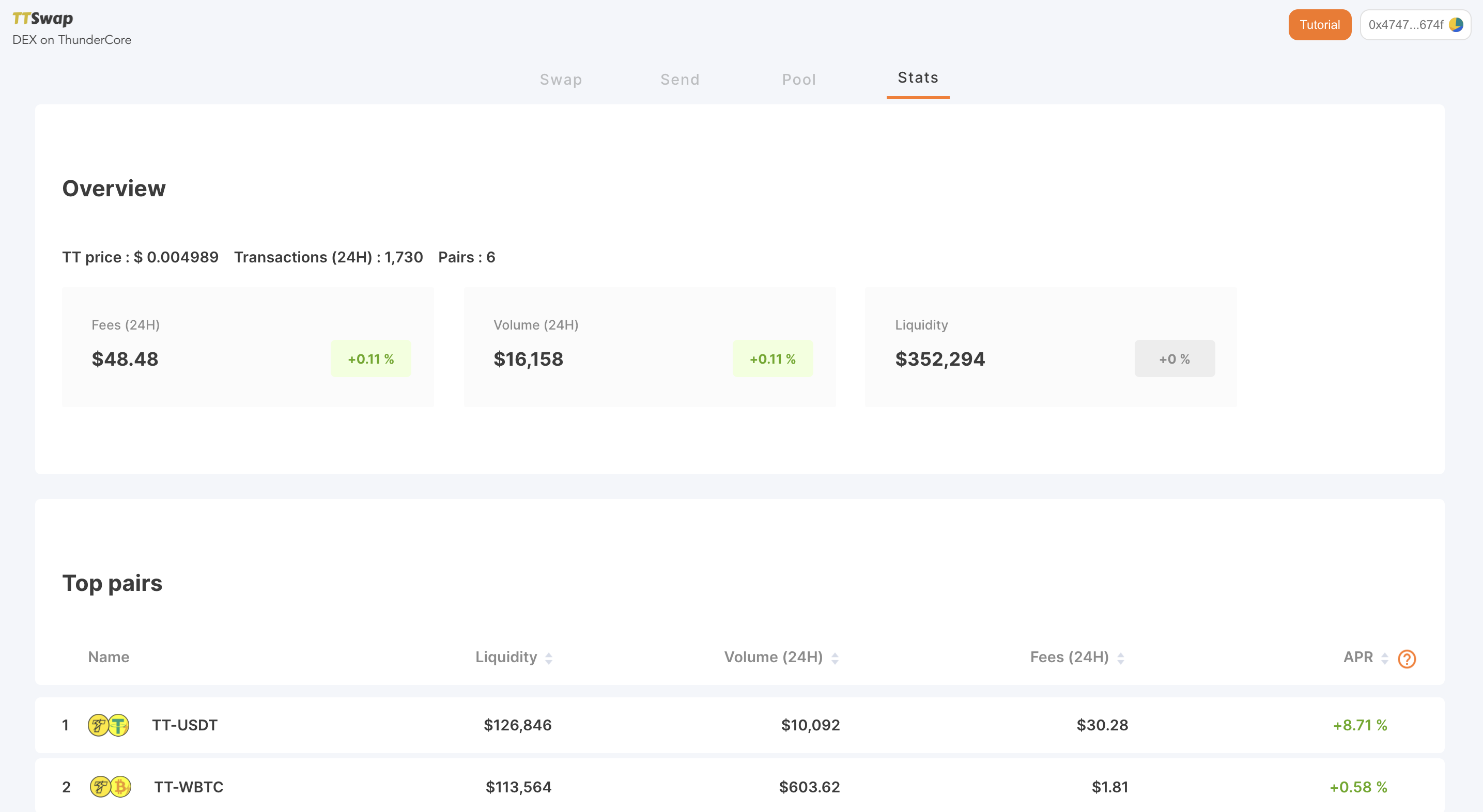Screen dimensions: 1483x812
Task: Go to the Pool tab
Action: 798,80
